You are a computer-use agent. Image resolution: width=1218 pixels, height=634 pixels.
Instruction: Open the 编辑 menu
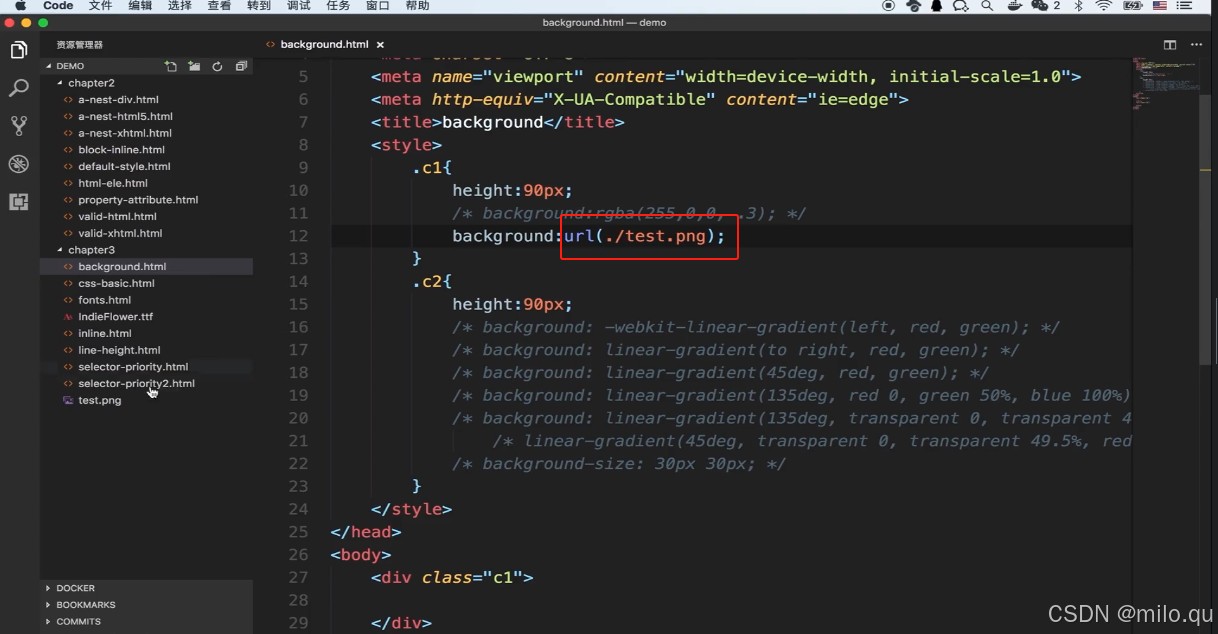tap(140, 6)
